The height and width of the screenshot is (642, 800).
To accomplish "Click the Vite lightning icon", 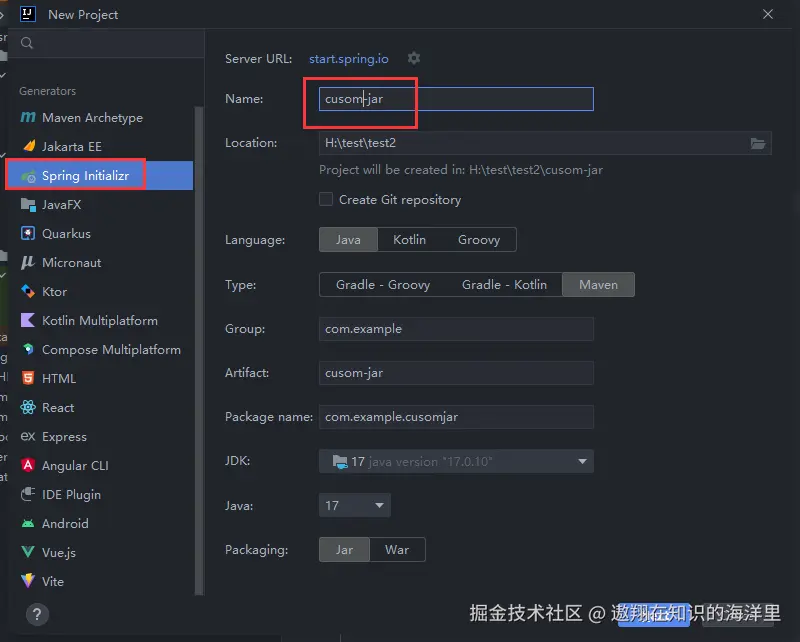I will click(28, 581).
